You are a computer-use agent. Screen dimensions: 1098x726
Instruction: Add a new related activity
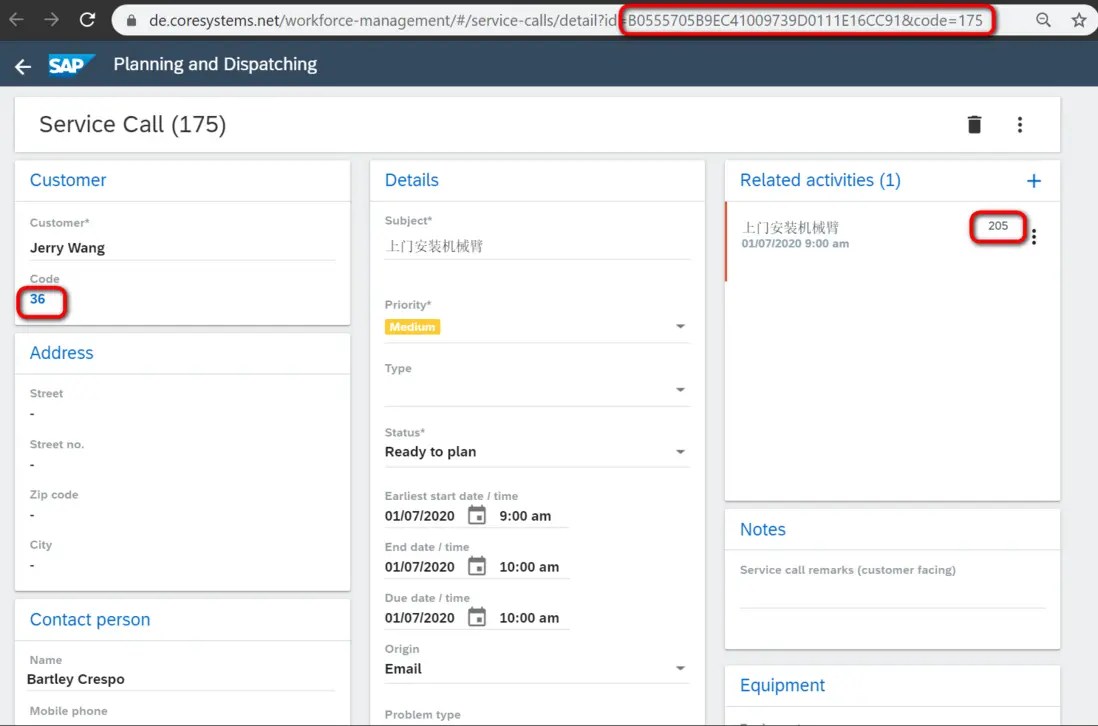[1033, 181]
